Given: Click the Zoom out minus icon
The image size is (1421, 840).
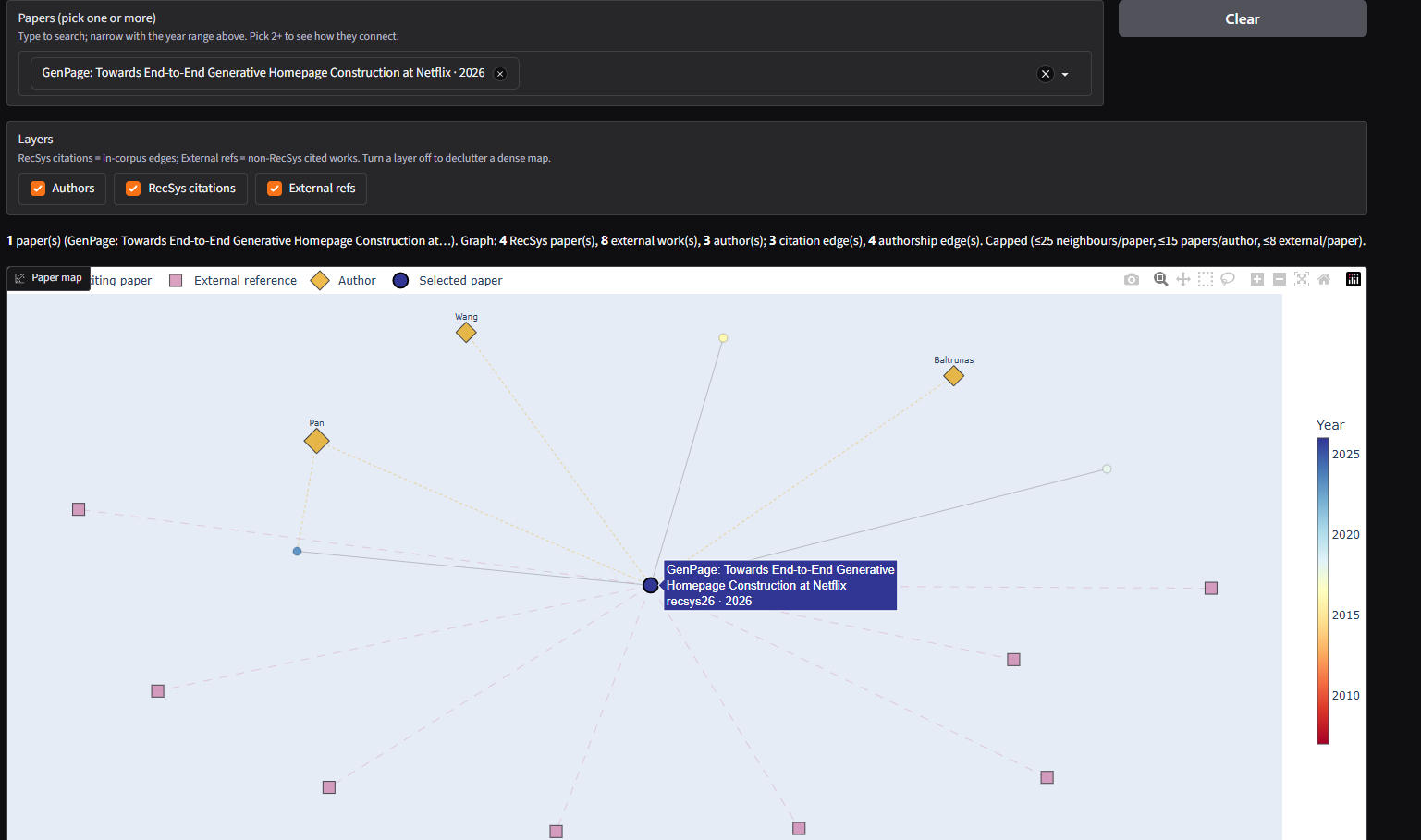Looking at the screenshot, I should coord(1280,279).
